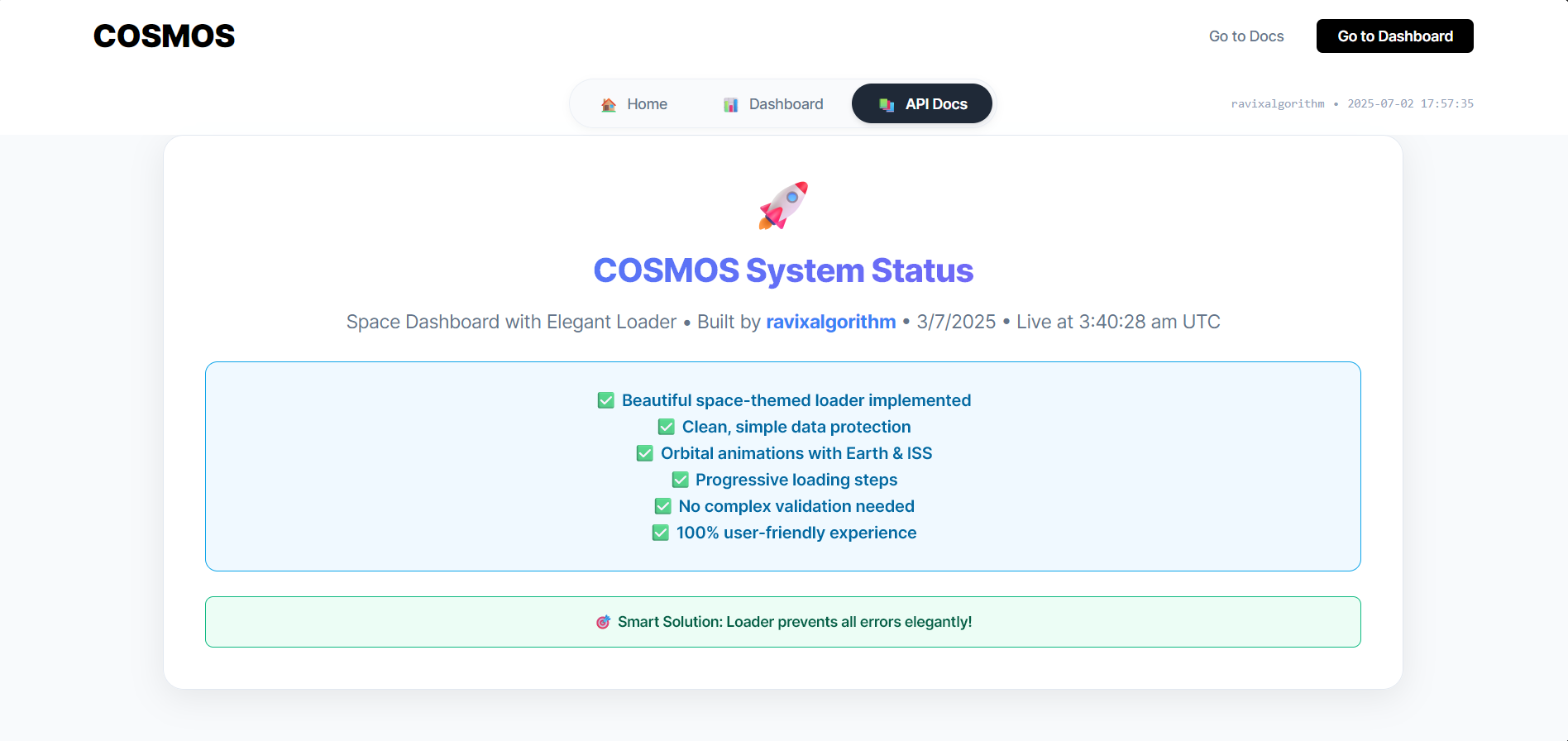Click the bar chart icon beside Dashboard
Viewport: 1568px width, 741px height.
click(x=730, y=105)
